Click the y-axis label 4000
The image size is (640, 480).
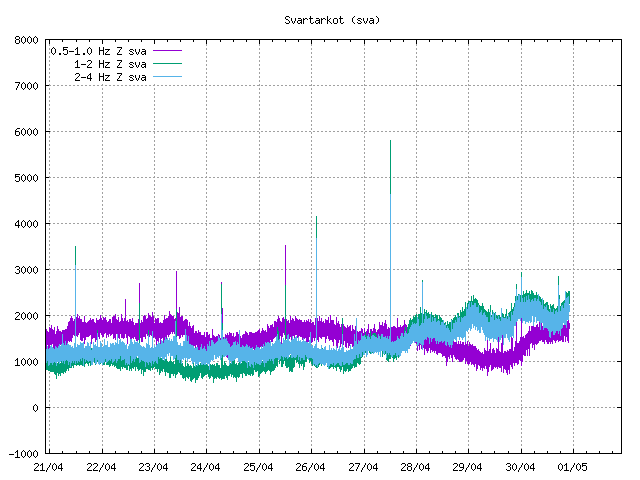(26, 224)
